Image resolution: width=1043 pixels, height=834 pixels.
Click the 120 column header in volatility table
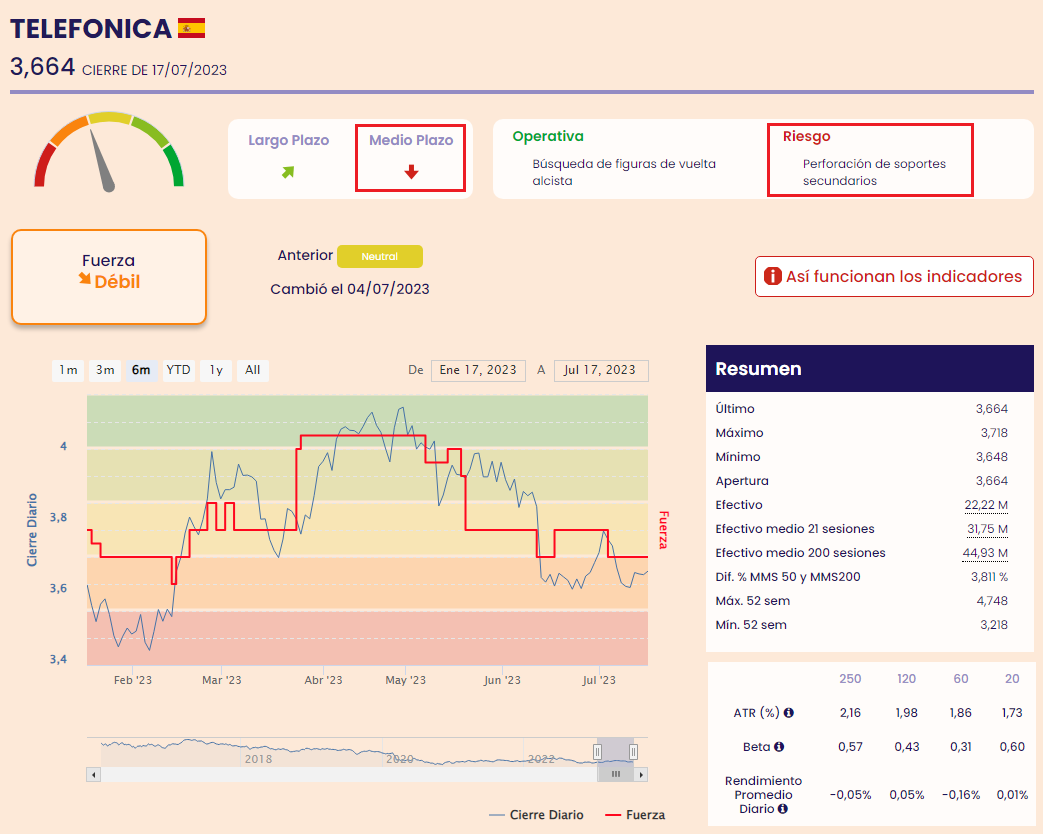(907, 678)
